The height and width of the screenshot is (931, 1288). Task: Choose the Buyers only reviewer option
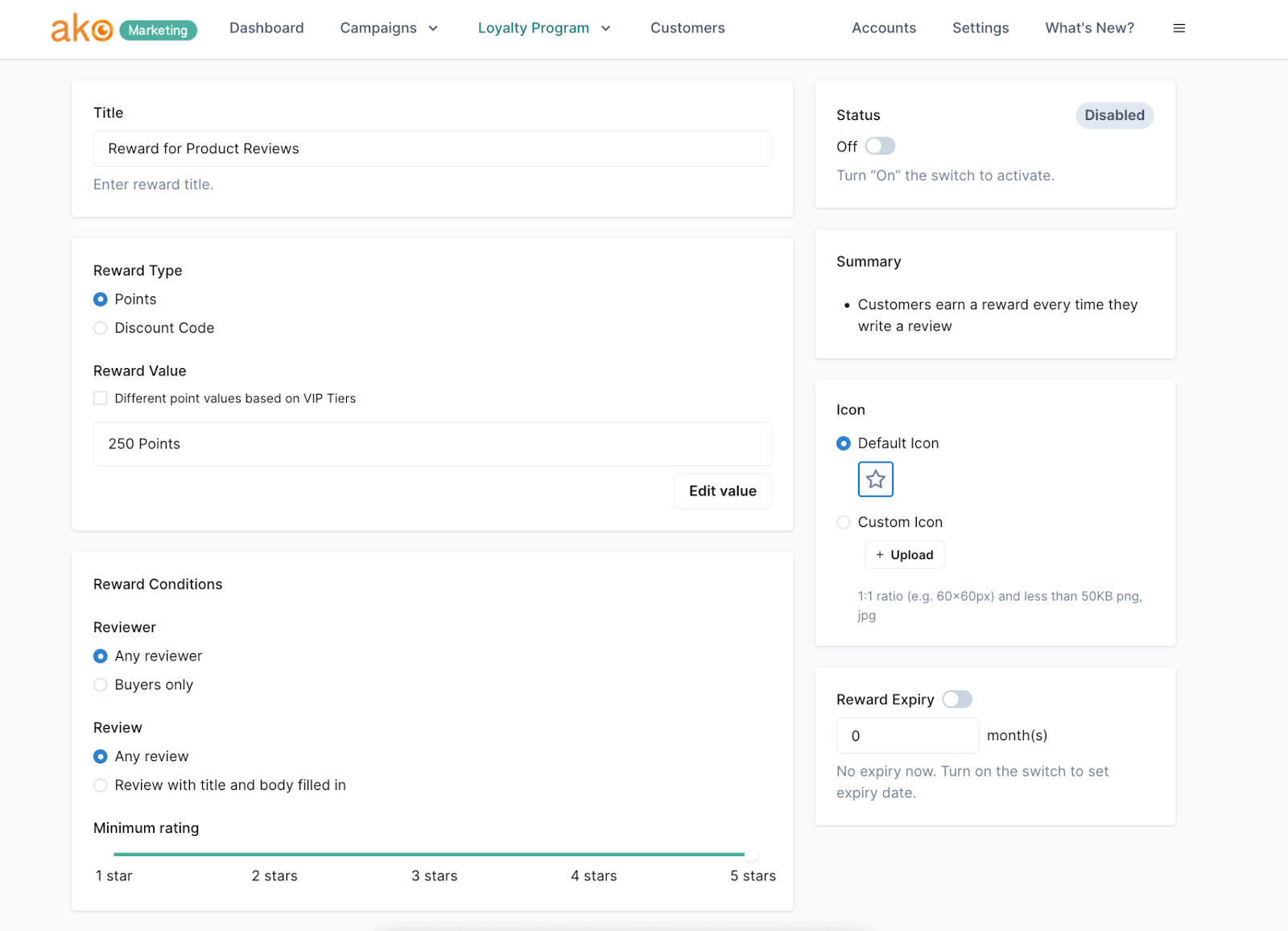(x=101, y=685)
